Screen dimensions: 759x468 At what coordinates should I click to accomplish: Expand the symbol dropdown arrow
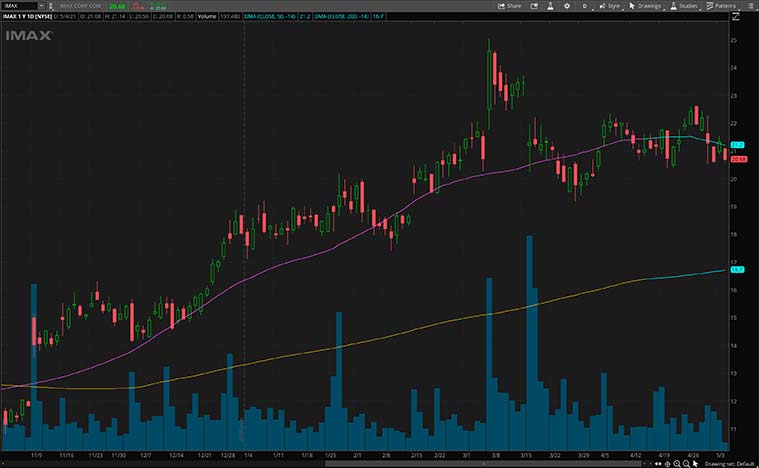tap(41, 5)
